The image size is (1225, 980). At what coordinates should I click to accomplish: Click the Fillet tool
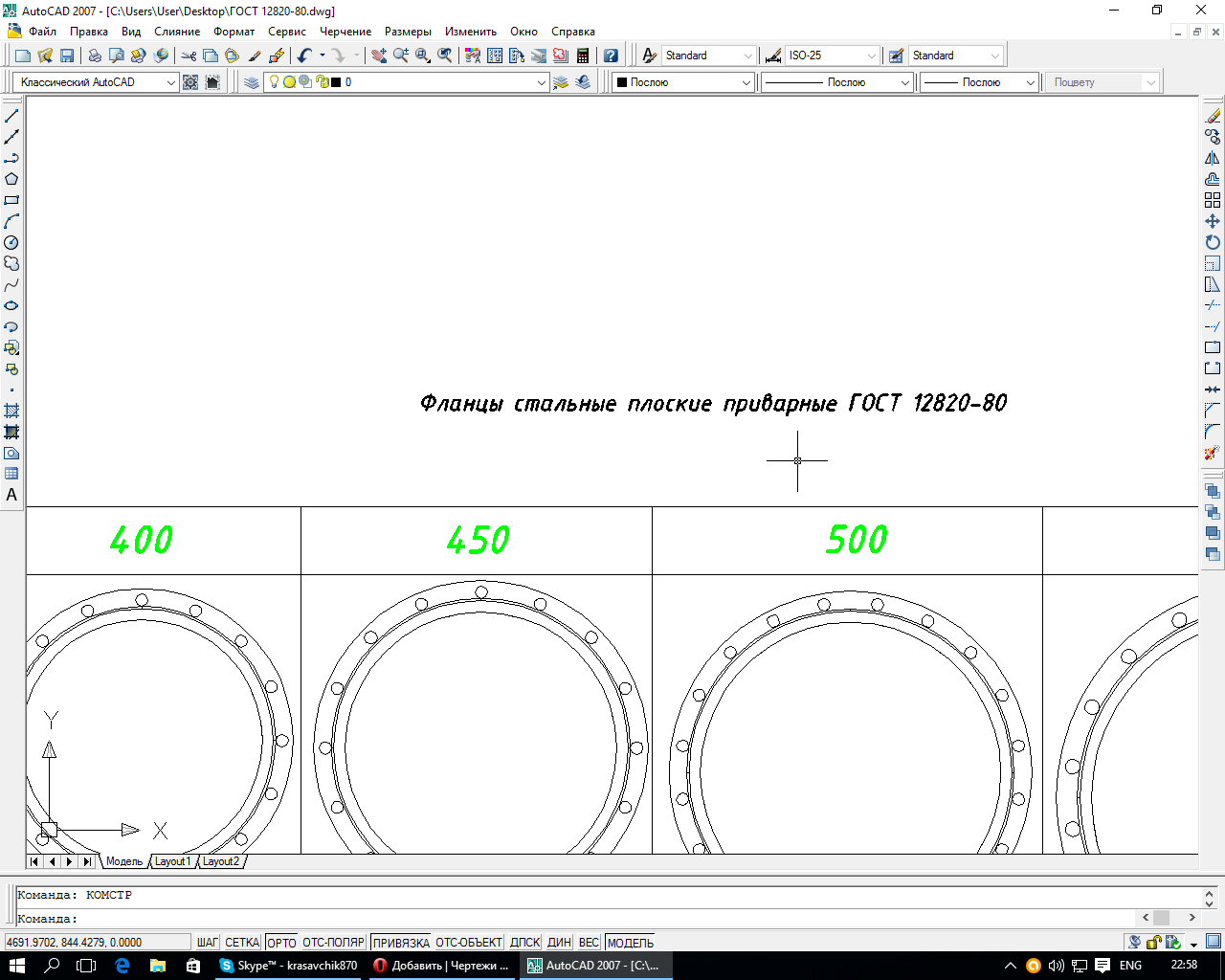(1213, 432)
